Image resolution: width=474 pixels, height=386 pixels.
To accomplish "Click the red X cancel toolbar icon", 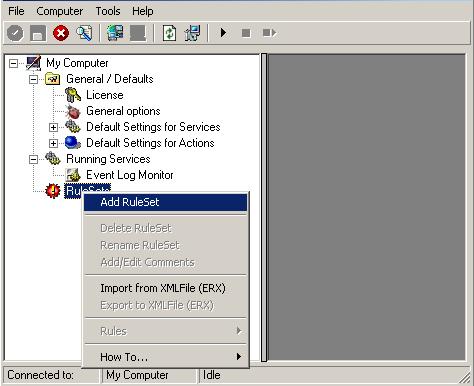I will [61, 33].
